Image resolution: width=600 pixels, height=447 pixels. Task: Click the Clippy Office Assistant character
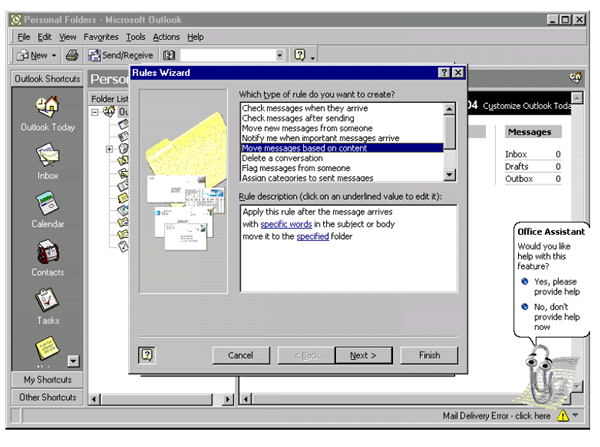[540, 373]
